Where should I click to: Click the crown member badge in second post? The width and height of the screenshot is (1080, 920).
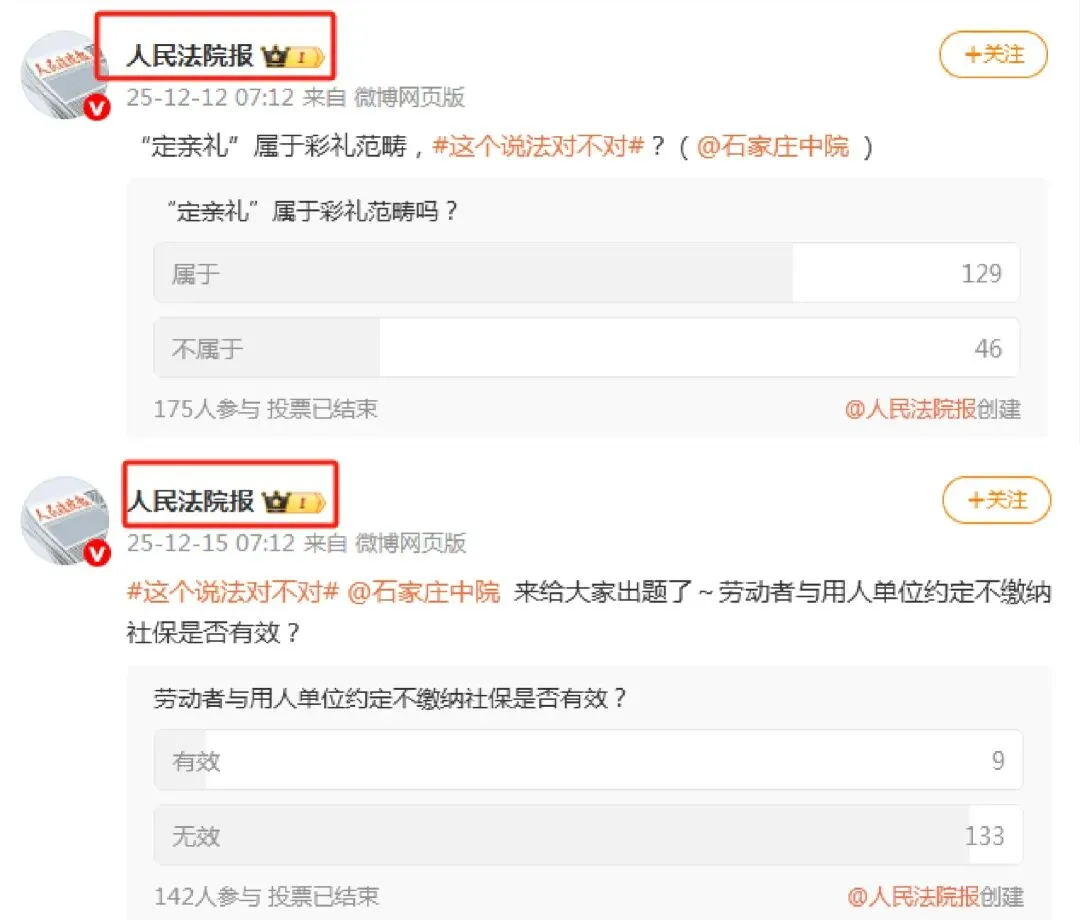coord(294,502)
